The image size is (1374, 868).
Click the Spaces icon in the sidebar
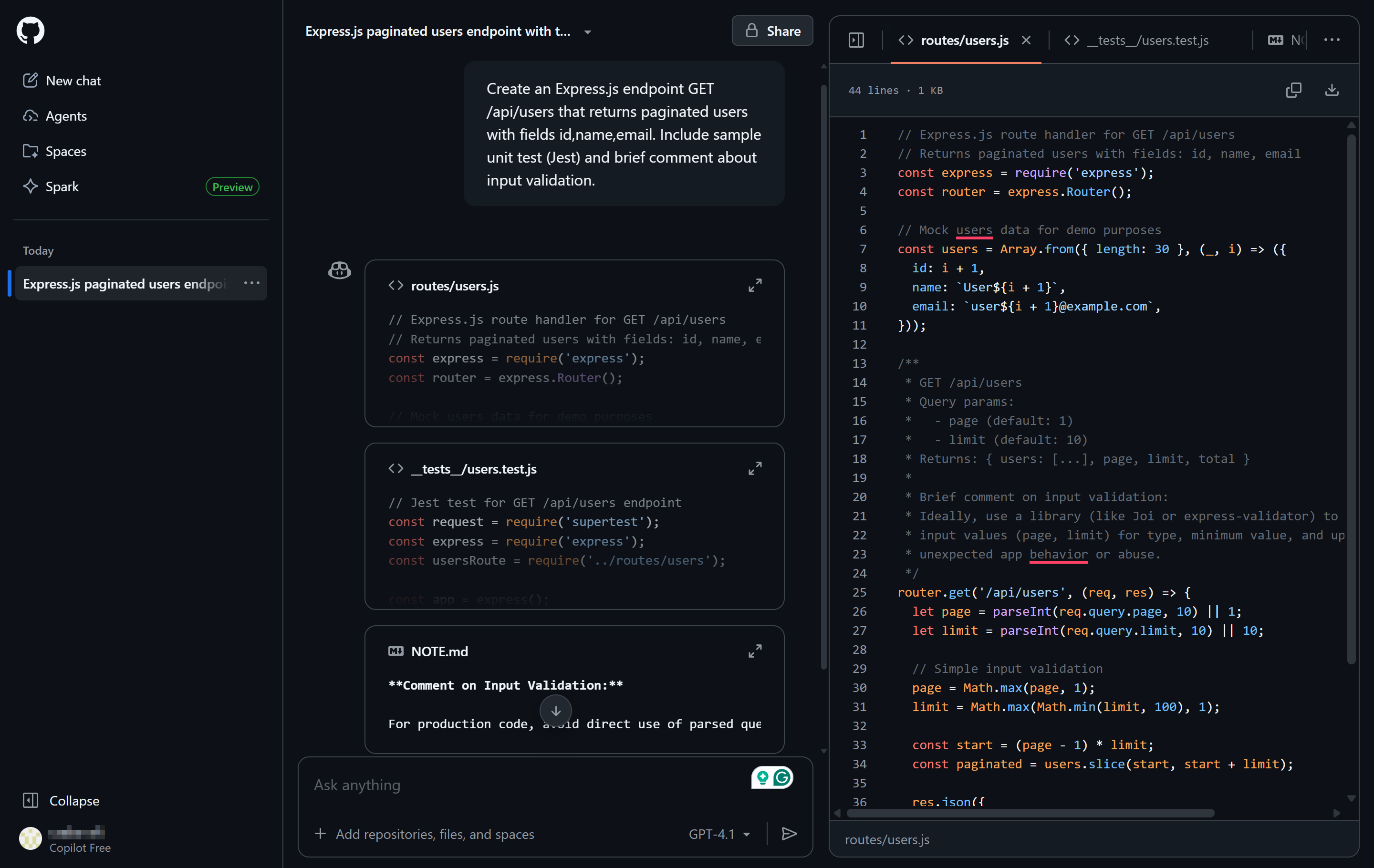tap(30, 151)
